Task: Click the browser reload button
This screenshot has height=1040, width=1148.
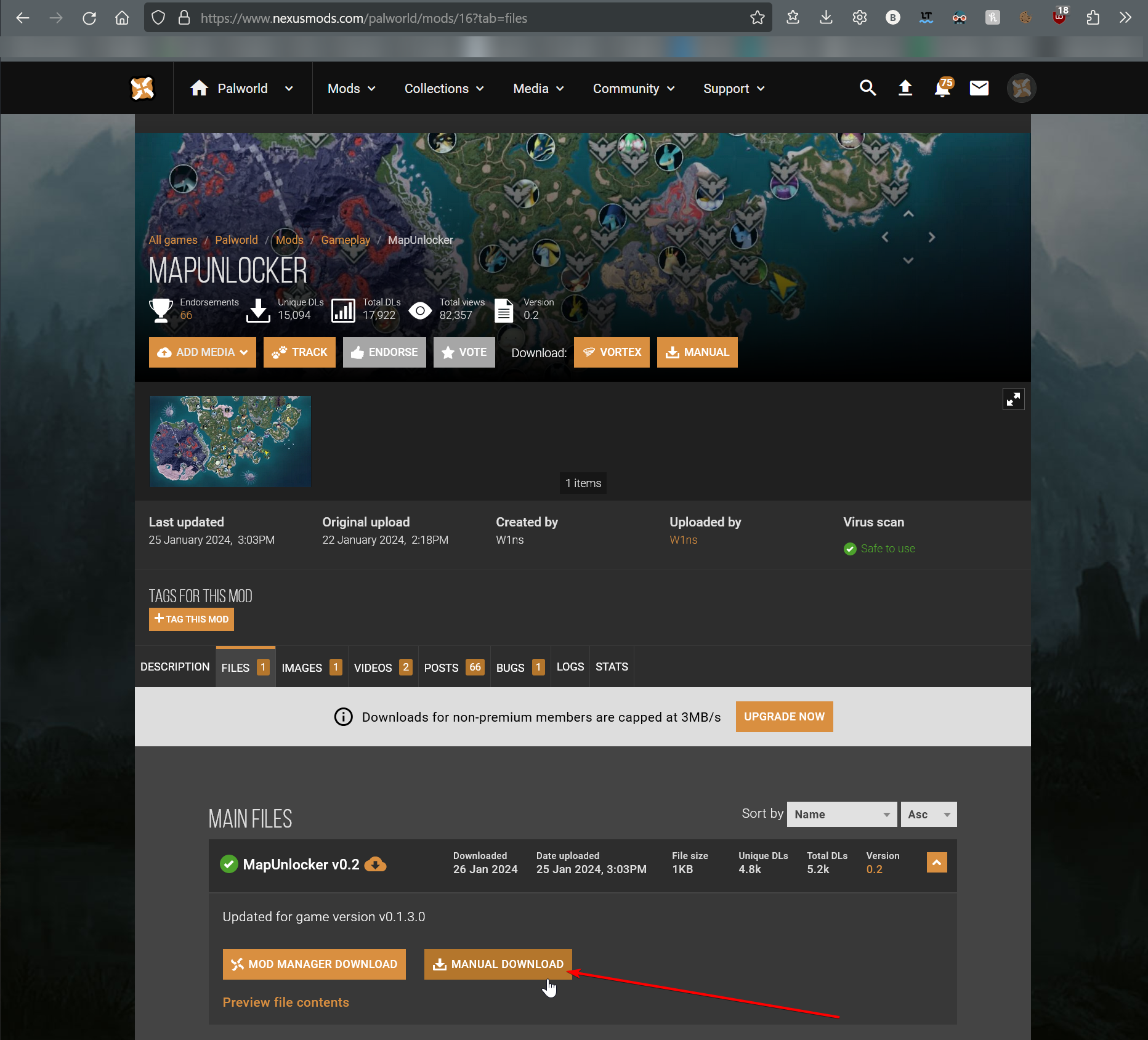Action: pos(89,18)
